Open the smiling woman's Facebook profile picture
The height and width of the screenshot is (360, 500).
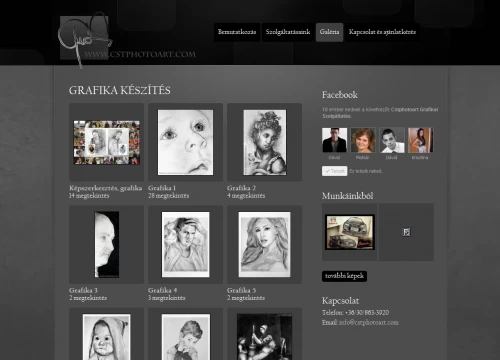[363, 140]
